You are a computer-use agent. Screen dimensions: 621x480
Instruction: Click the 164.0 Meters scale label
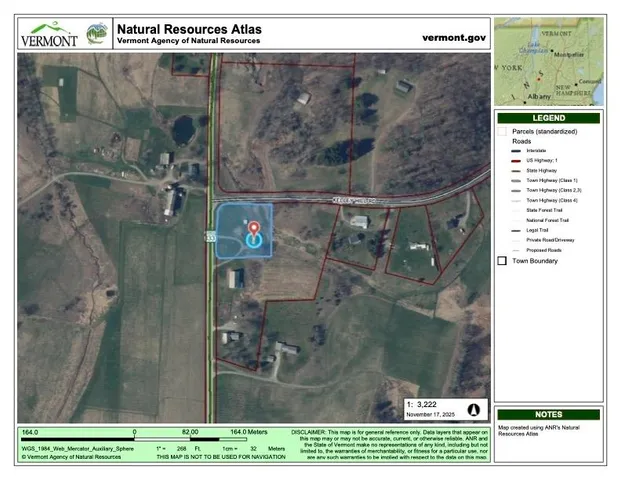pos(249,432)
